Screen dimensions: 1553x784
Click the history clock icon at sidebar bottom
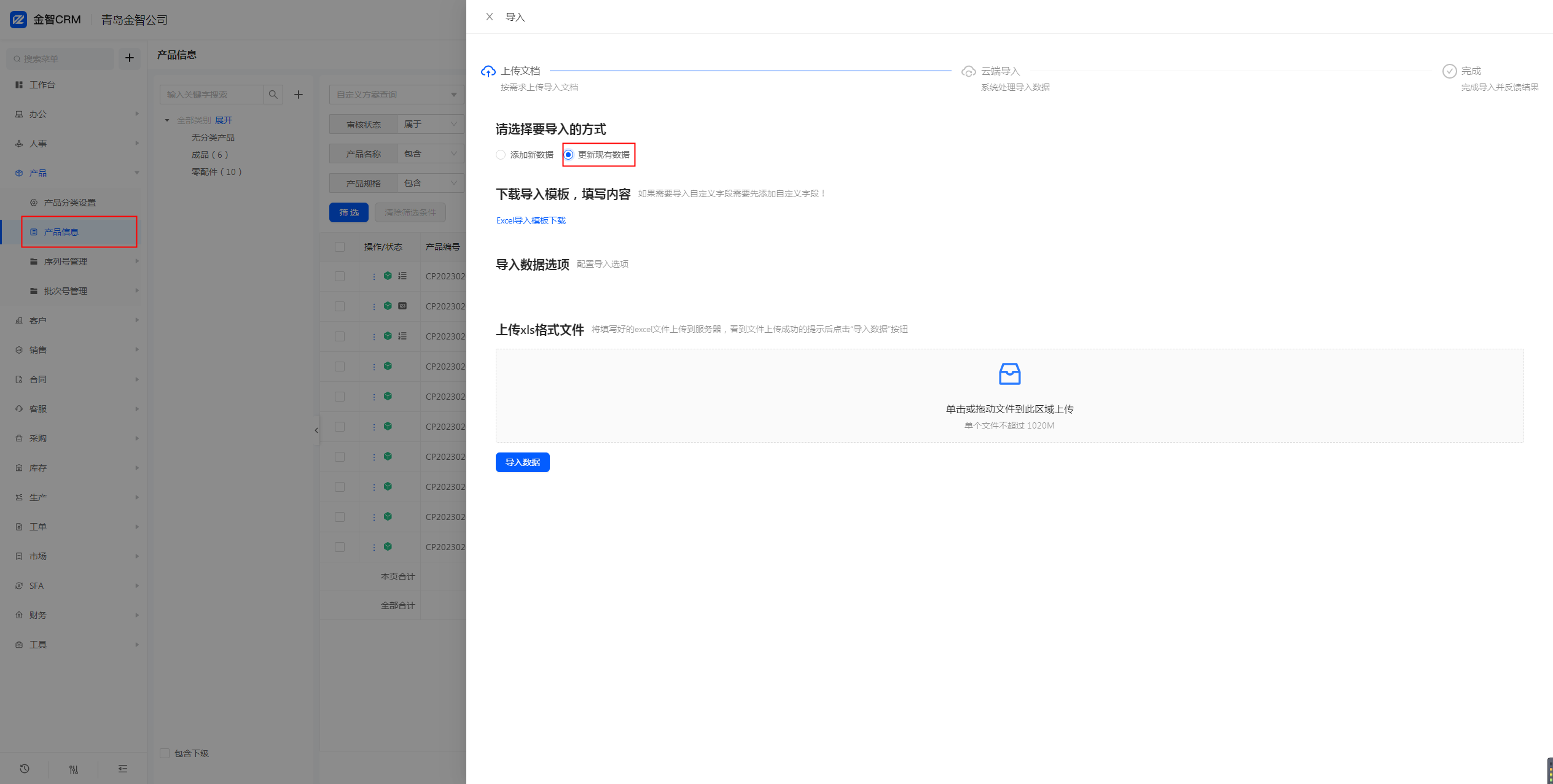pyautogui.click(x=25, y=769)
